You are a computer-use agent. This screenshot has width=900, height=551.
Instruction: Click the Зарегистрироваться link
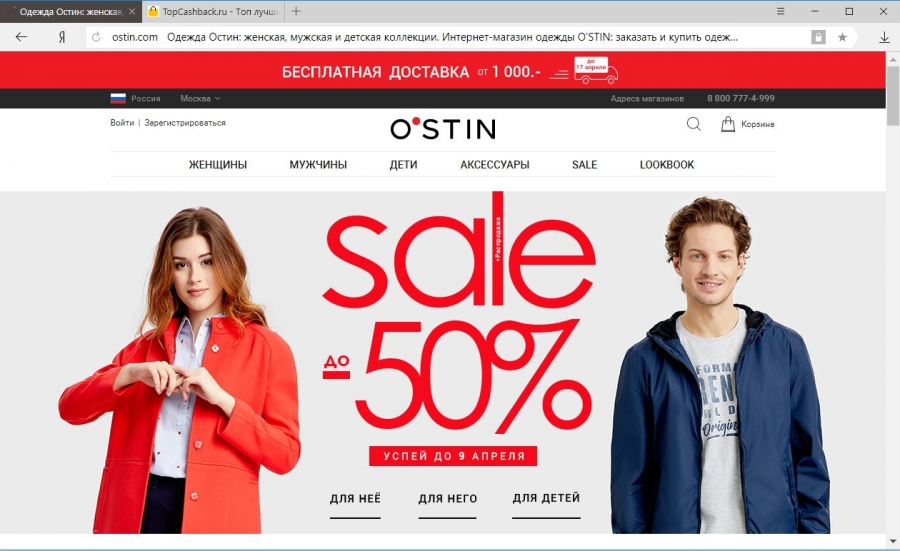point(185,123)
